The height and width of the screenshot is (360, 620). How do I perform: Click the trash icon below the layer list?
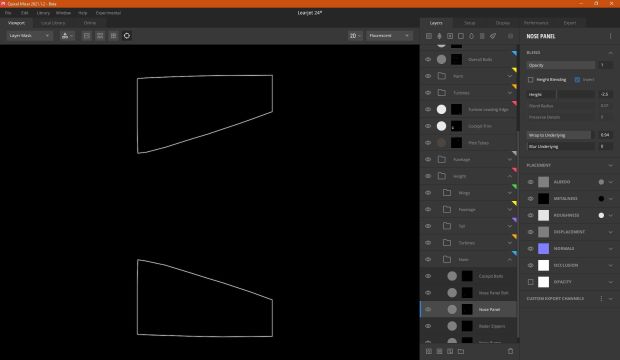pos(510,351)
